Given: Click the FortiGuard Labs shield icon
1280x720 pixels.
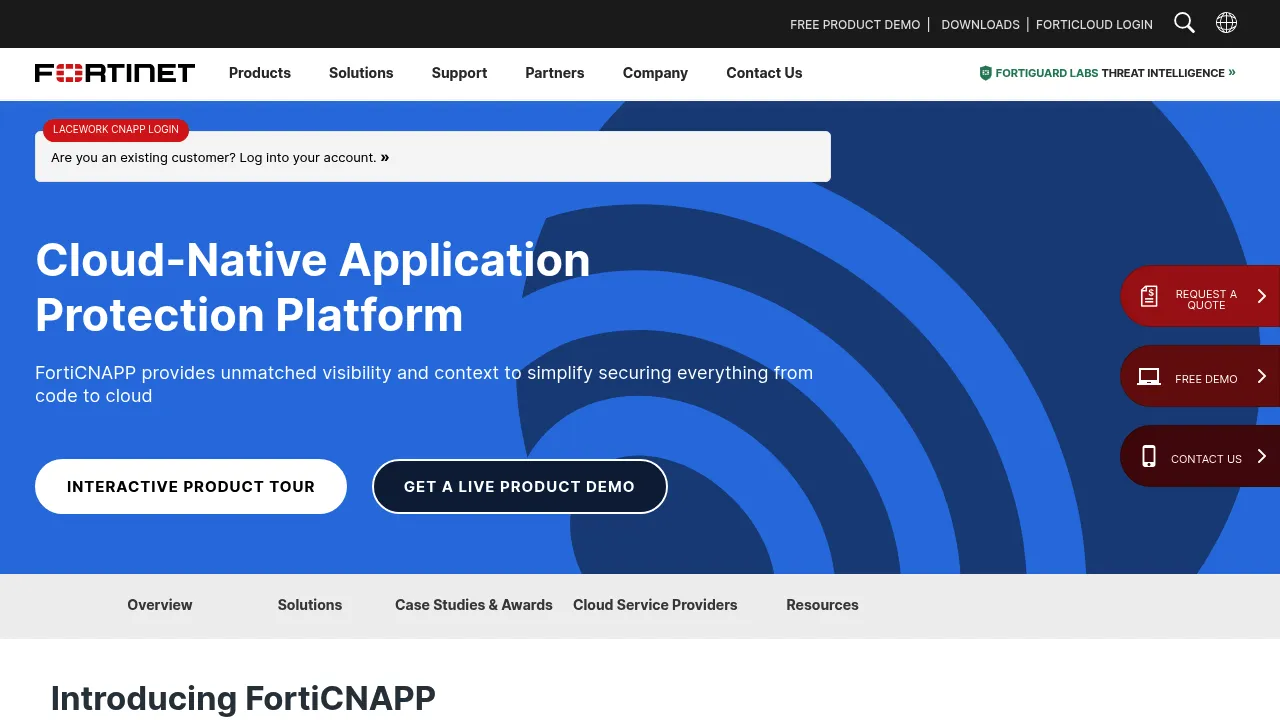Looking at the screenshot, I should pyautogui.click(x=985, y=73).
